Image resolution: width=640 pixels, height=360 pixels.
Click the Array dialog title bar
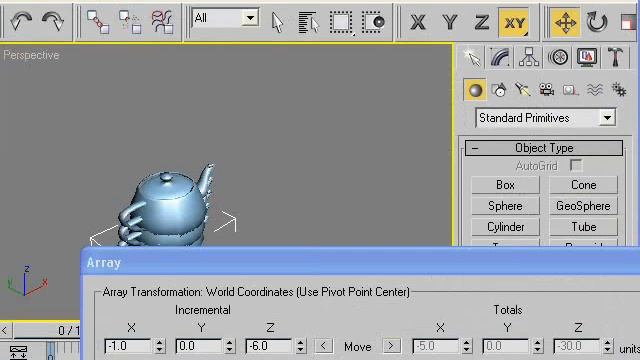point(360,262)
